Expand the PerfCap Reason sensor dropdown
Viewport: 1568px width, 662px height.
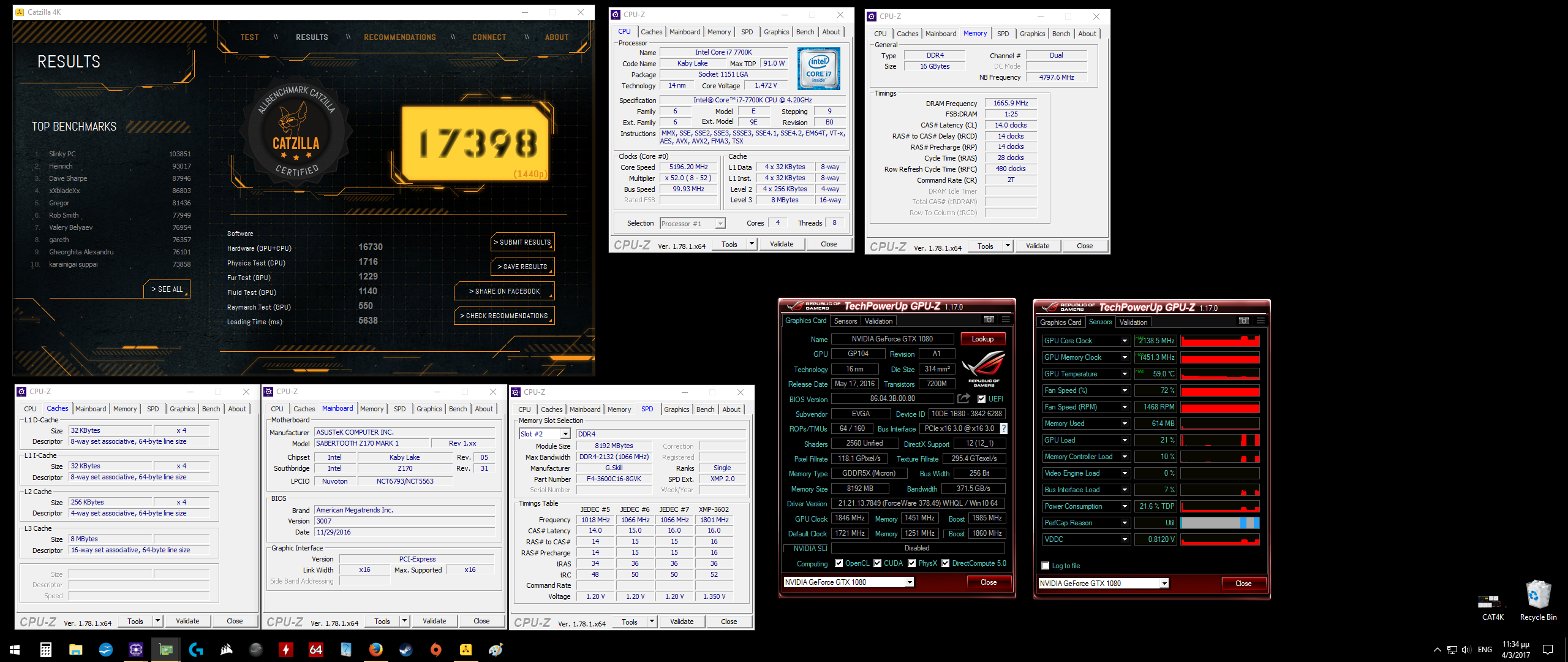click(1125, 523)
